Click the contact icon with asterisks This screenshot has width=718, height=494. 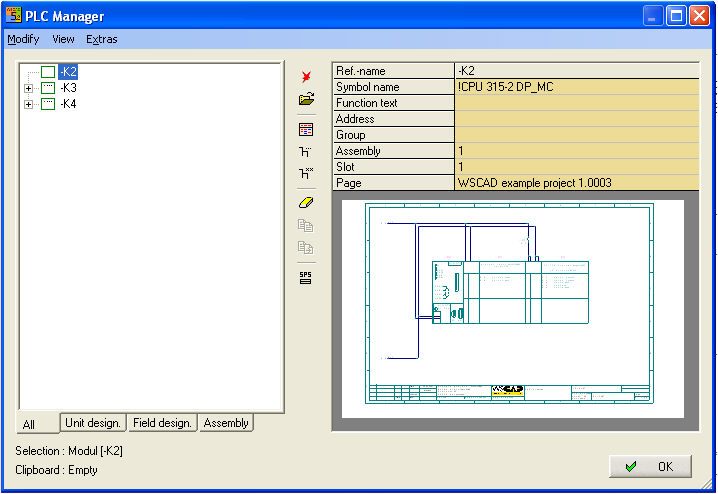pyautogui.click(x=306, y=174)
